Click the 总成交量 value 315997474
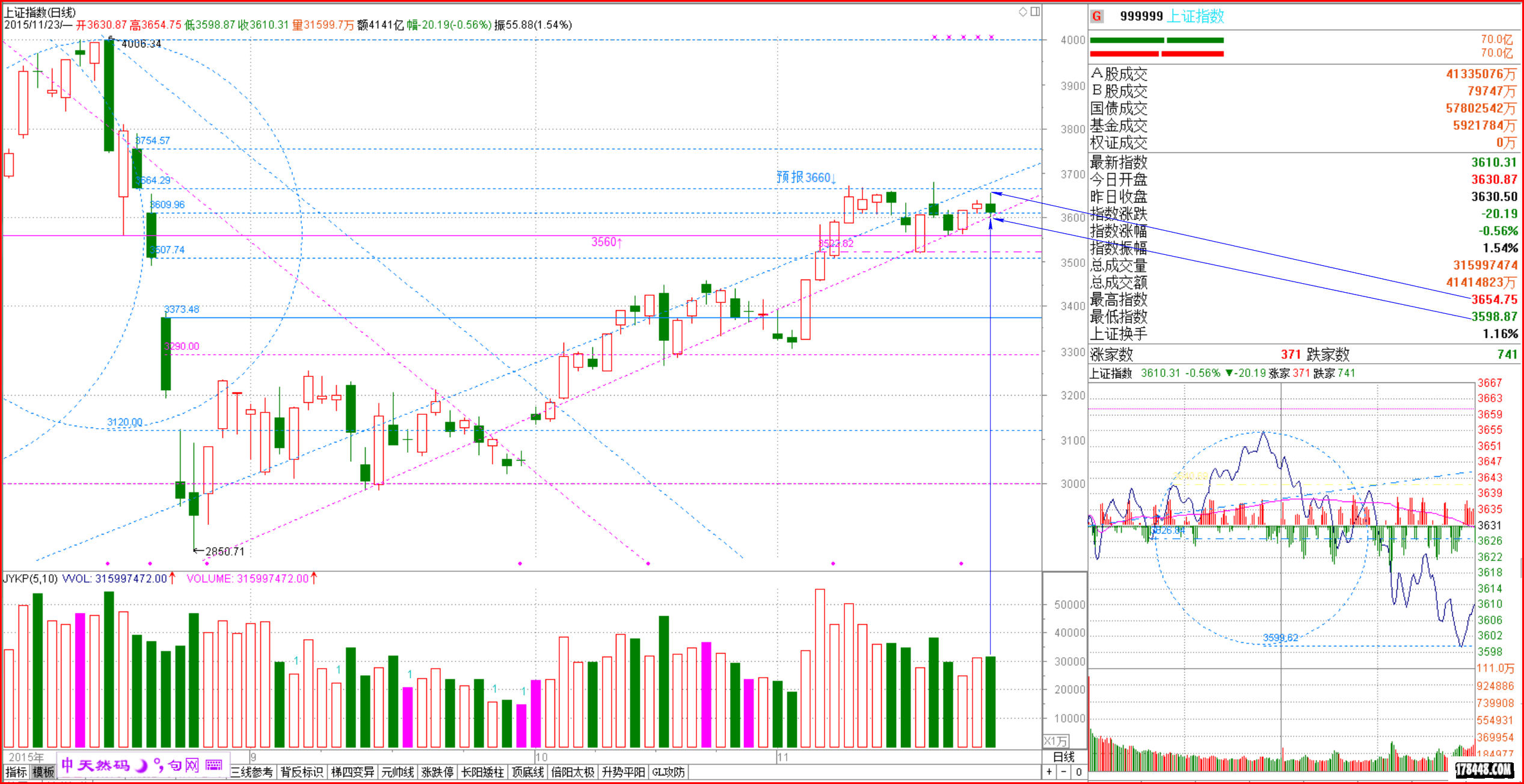The width and height of the screenshot is (1524, 784). [1485, 265]
